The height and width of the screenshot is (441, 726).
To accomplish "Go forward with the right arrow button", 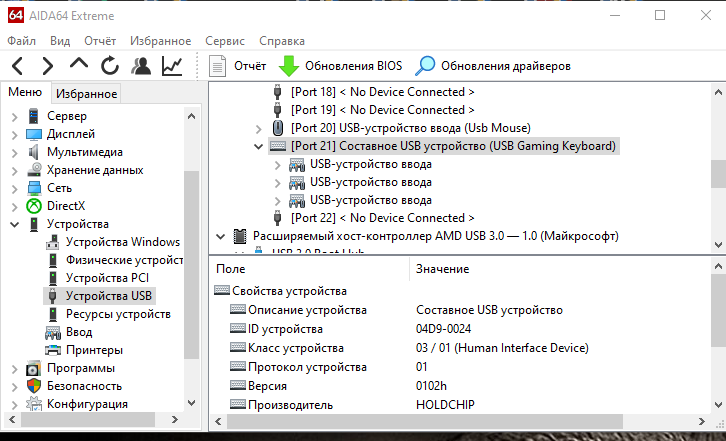I will click(x=48, y=66).
